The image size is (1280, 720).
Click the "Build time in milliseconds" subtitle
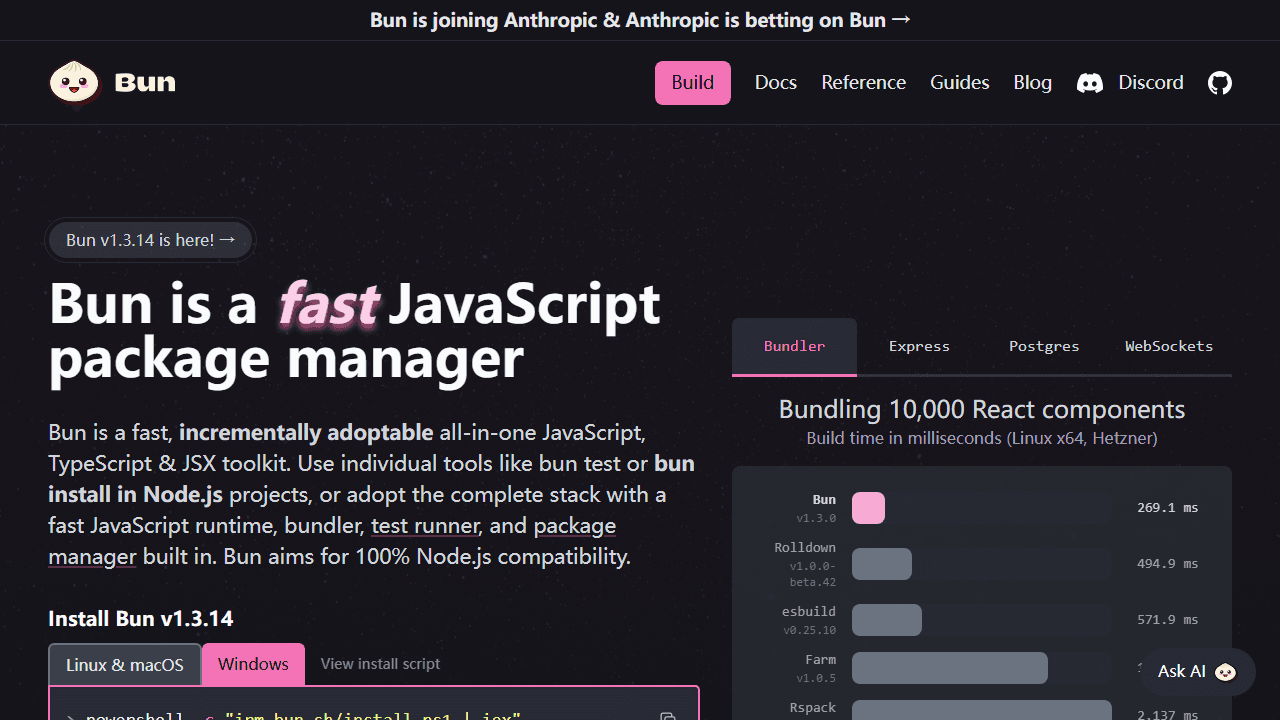tap(982, 438)
